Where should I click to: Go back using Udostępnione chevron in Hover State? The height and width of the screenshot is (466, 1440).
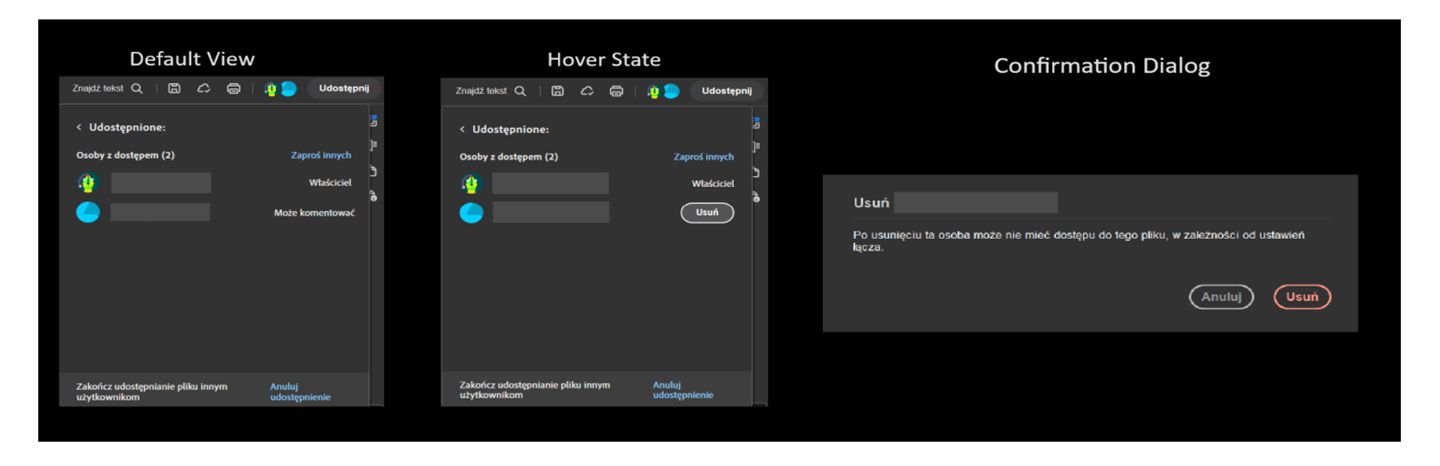(x=462, y=129)
